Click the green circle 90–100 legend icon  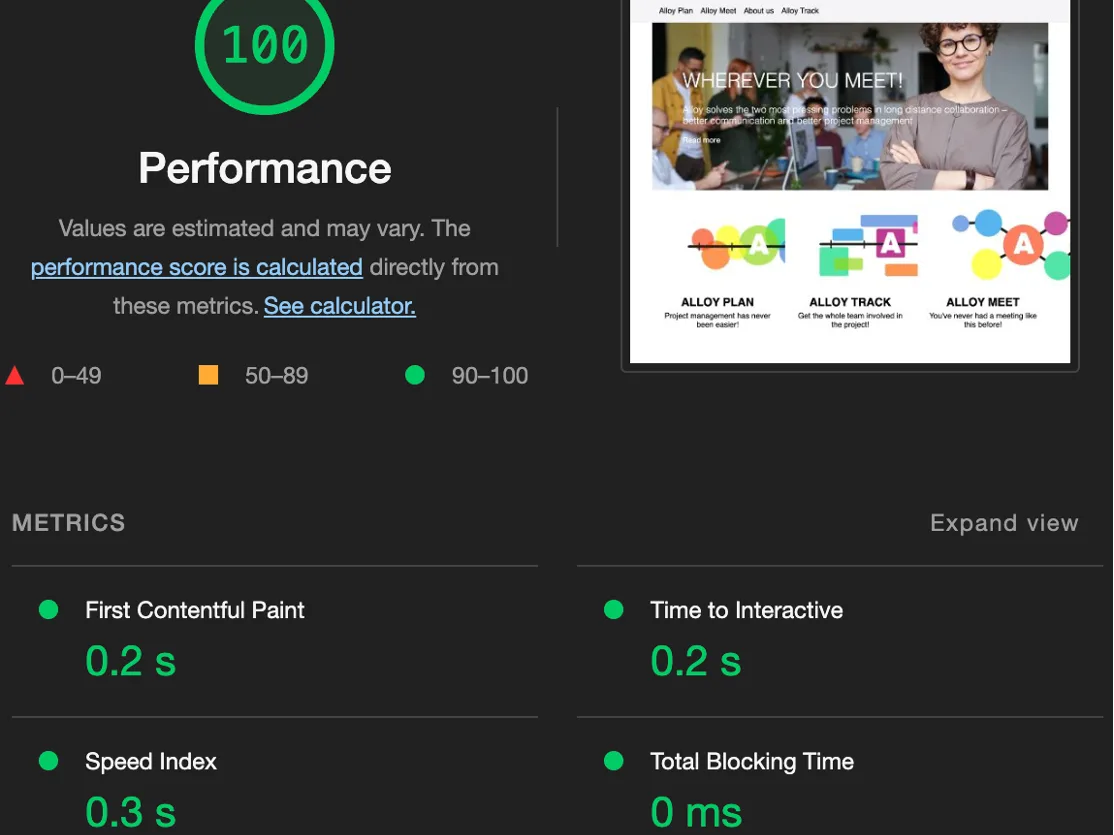(x=415, y=375)
